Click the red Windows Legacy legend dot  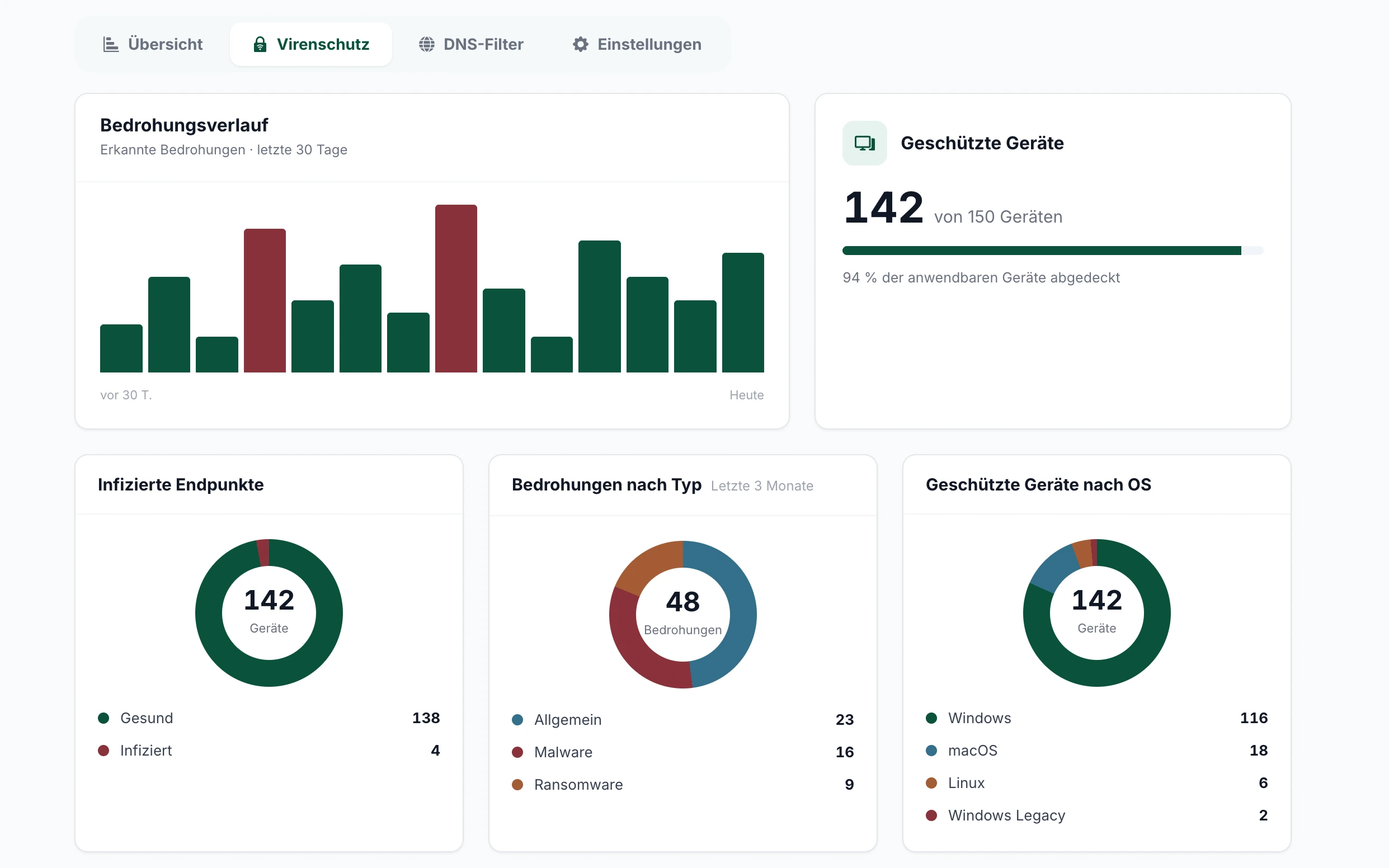pos(931,815)
